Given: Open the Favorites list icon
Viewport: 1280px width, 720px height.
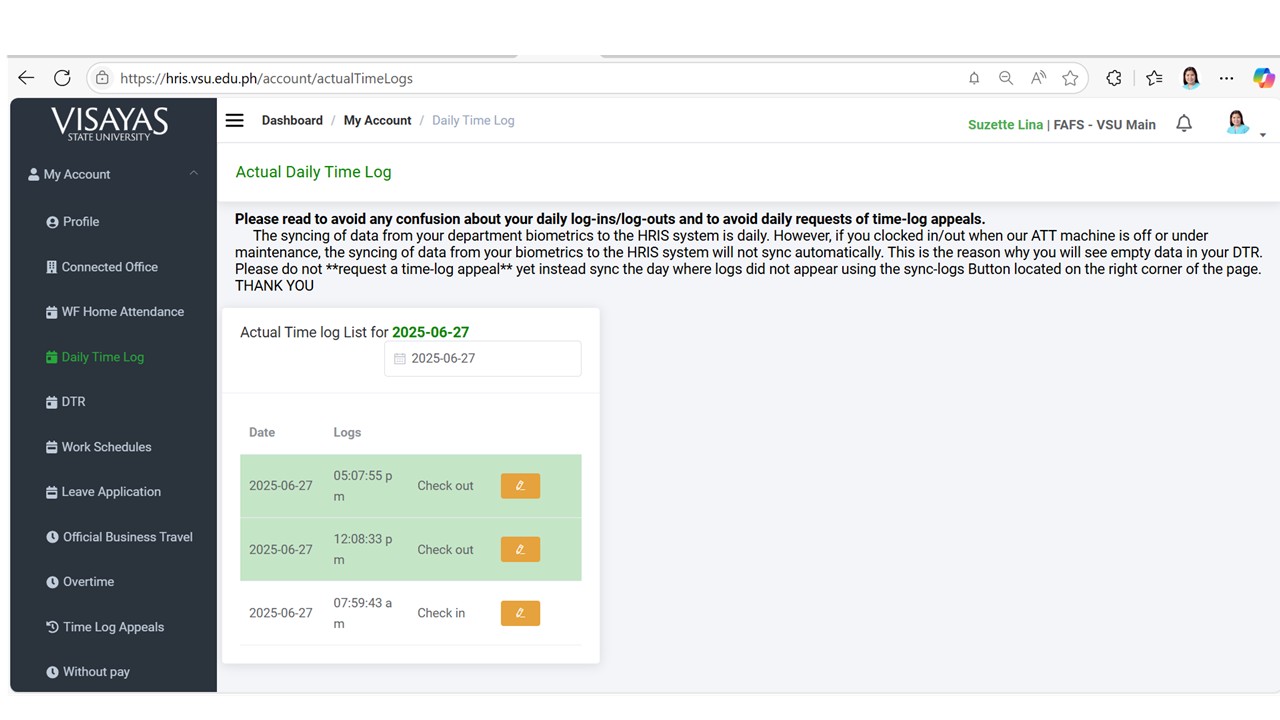Looking at the screenshot, I should [1154, 78].
